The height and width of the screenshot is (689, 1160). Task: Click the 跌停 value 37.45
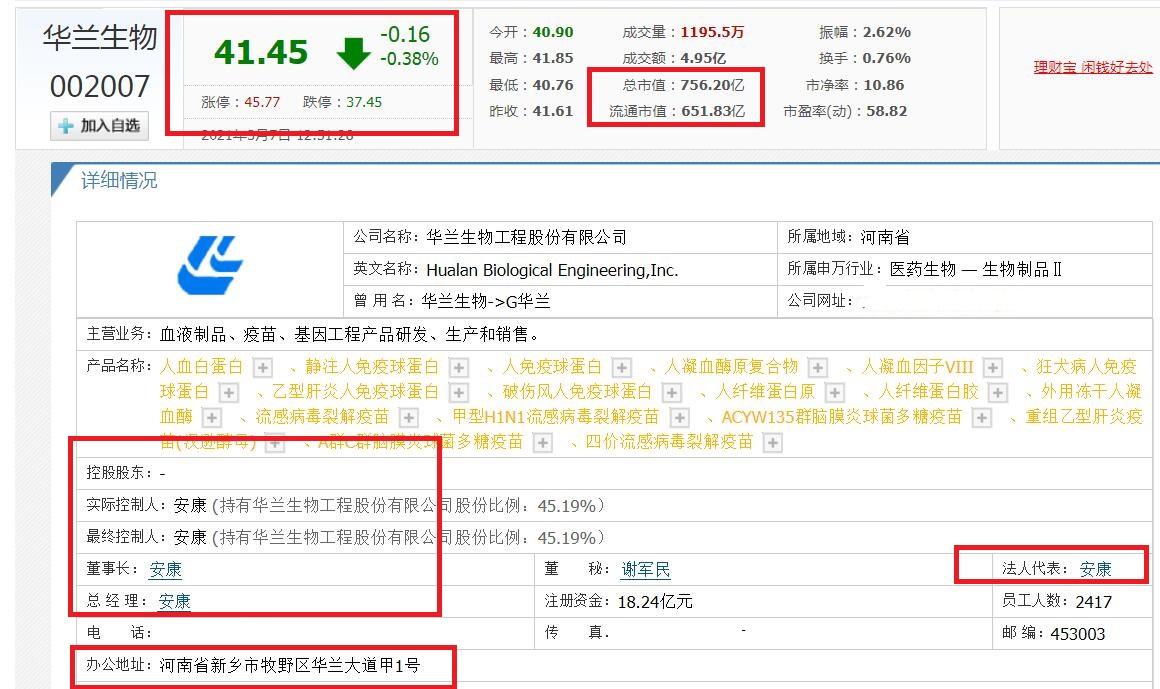(x=364, y=102)
